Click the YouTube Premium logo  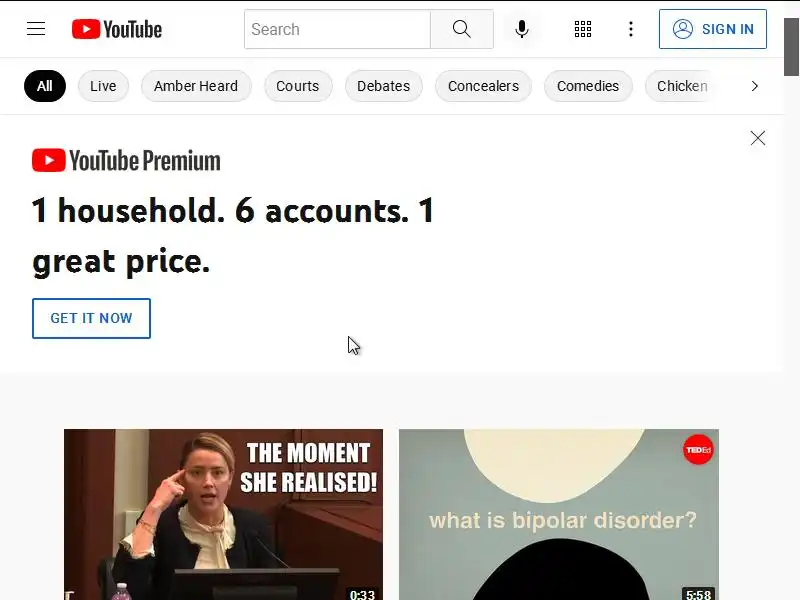click(126, 160)
